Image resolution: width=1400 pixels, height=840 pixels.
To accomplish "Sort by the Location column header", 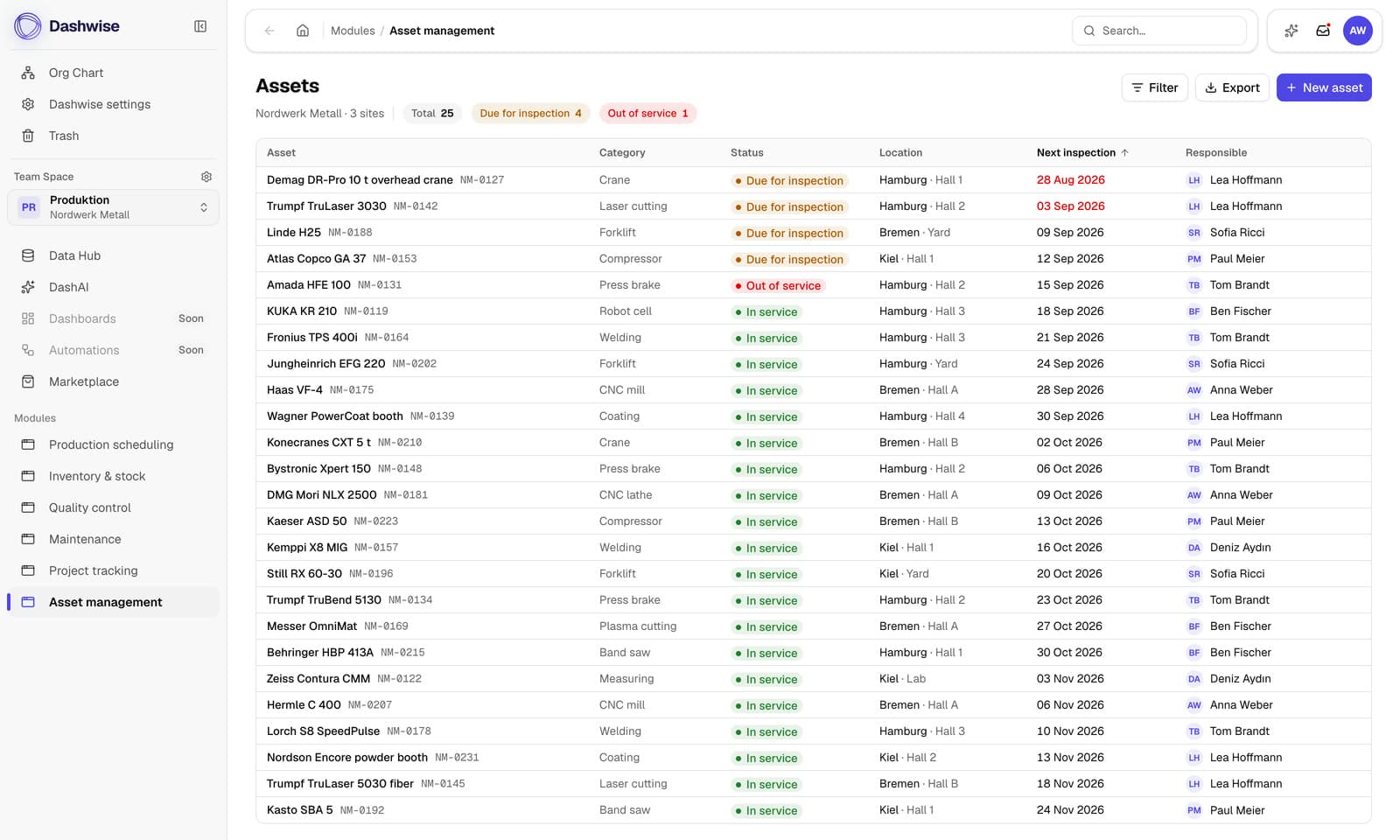I will click(x=900, y=152).
